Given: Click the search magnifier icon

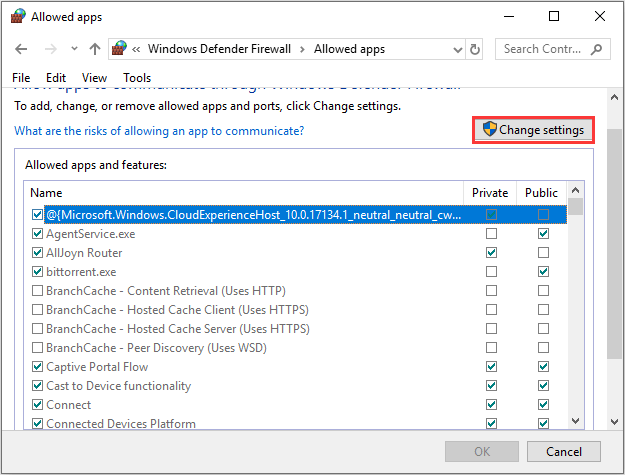Looking at the screenshot, I should (x=596, y=49).
